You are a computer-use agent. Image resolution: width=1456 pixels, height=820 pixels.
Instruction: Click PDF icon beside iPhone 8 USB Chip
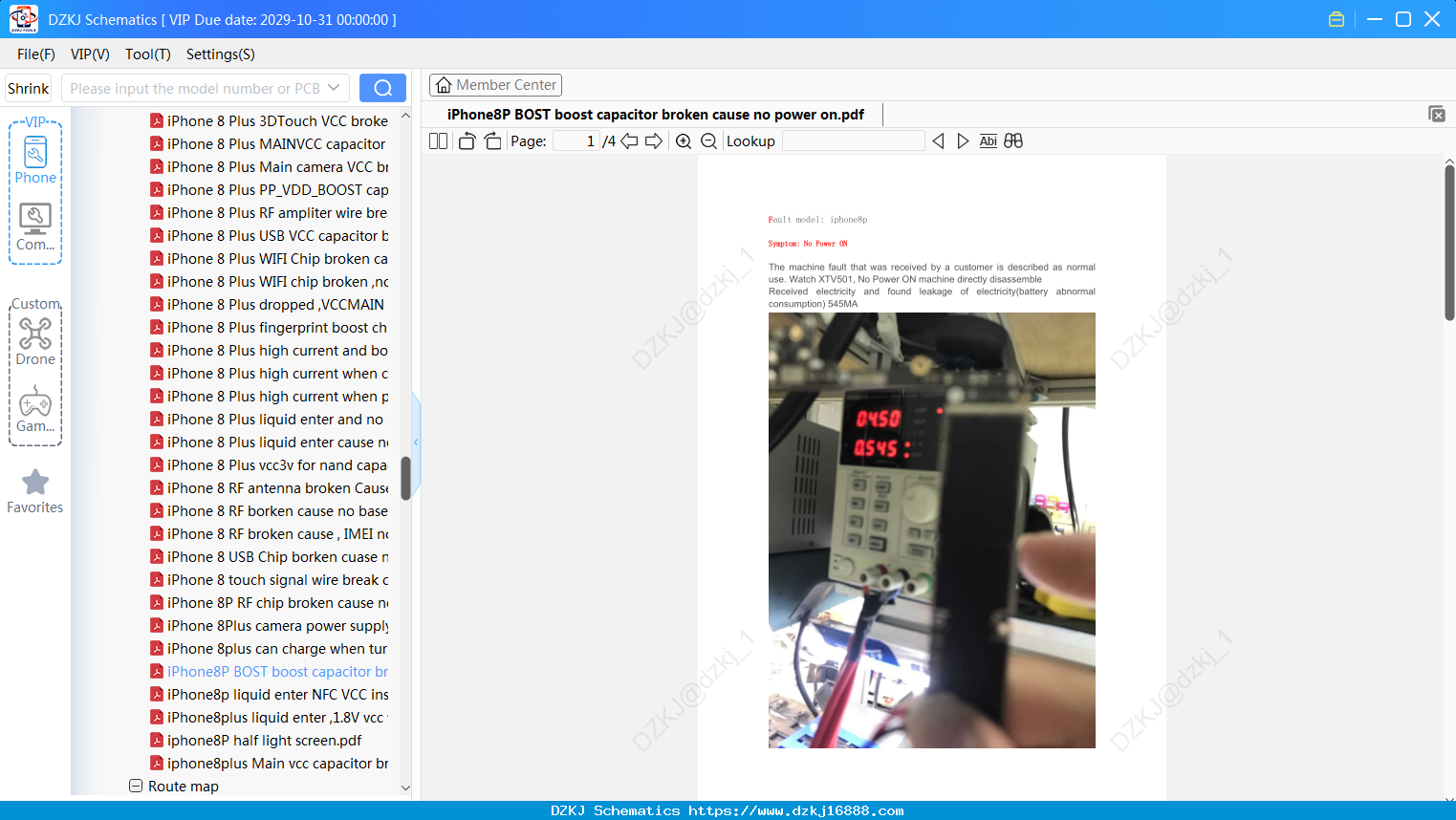(x=157, y=556)
